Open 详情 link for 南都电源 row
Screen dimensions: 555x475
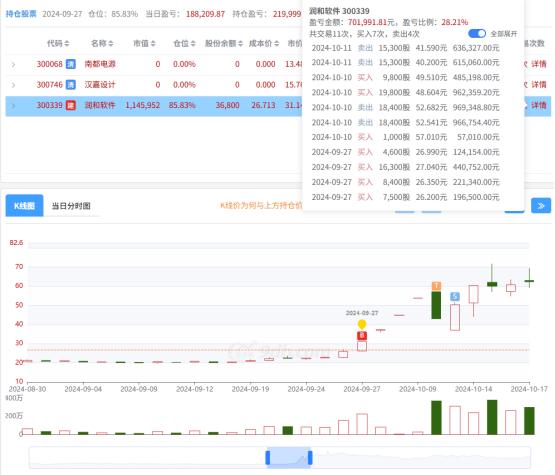(x=539, y=64)
